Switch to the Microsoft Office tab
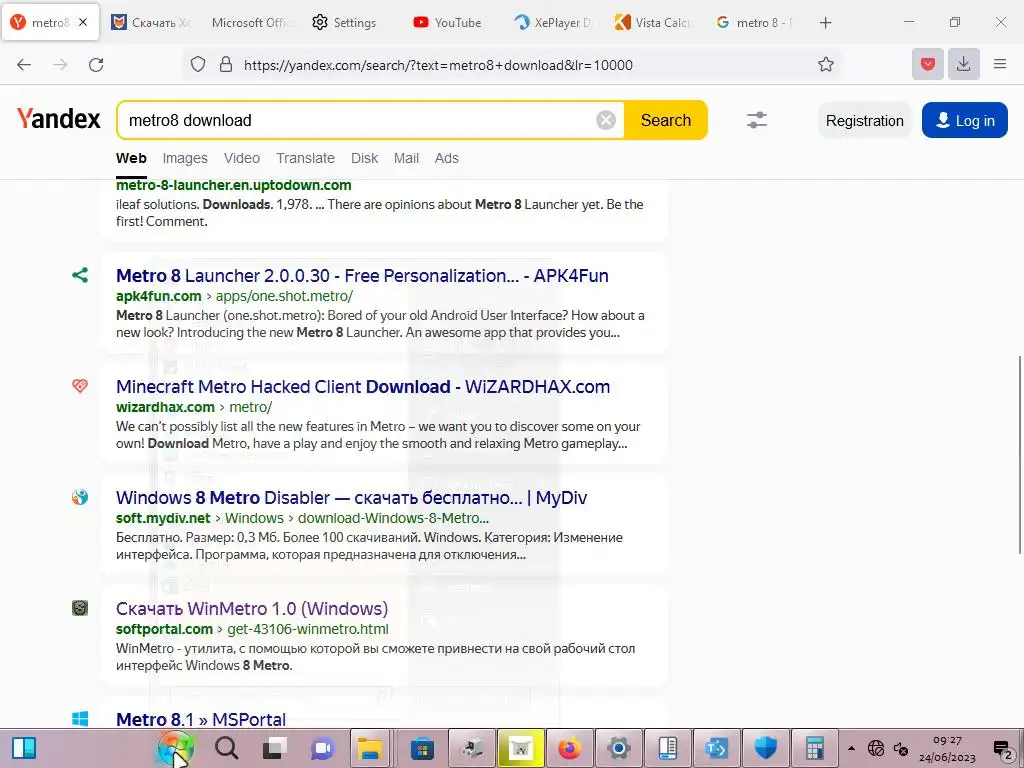The image size is (1024, 768). (250, 23)
